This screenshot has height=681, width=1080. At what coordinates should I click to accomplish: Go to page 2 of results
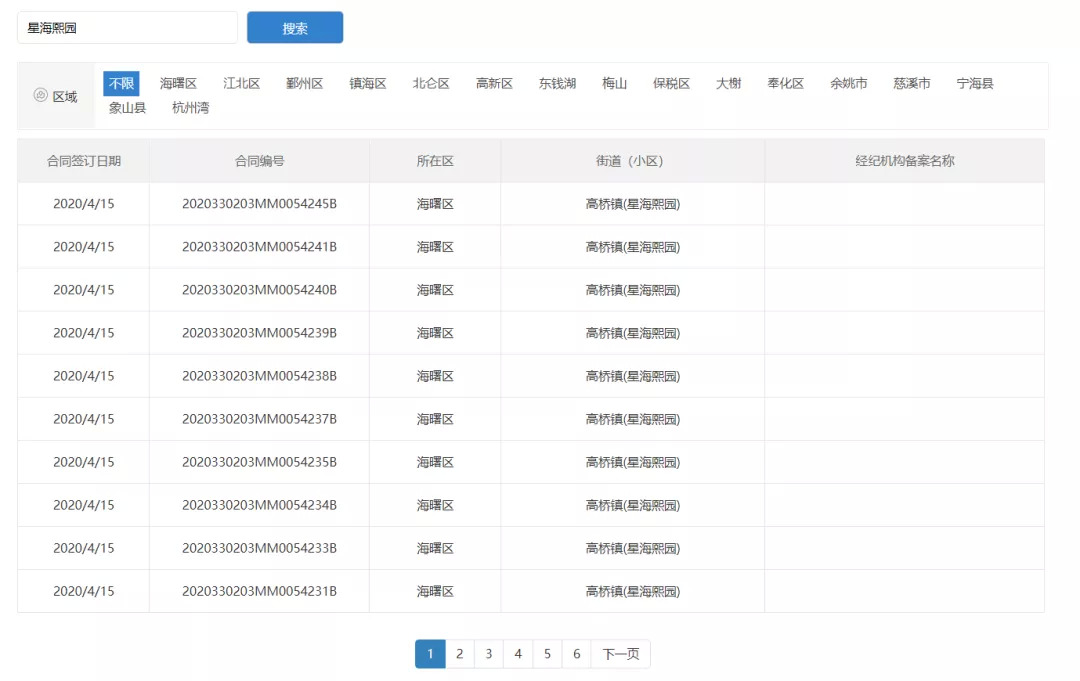pyautogui.click(x=459, y=654)
